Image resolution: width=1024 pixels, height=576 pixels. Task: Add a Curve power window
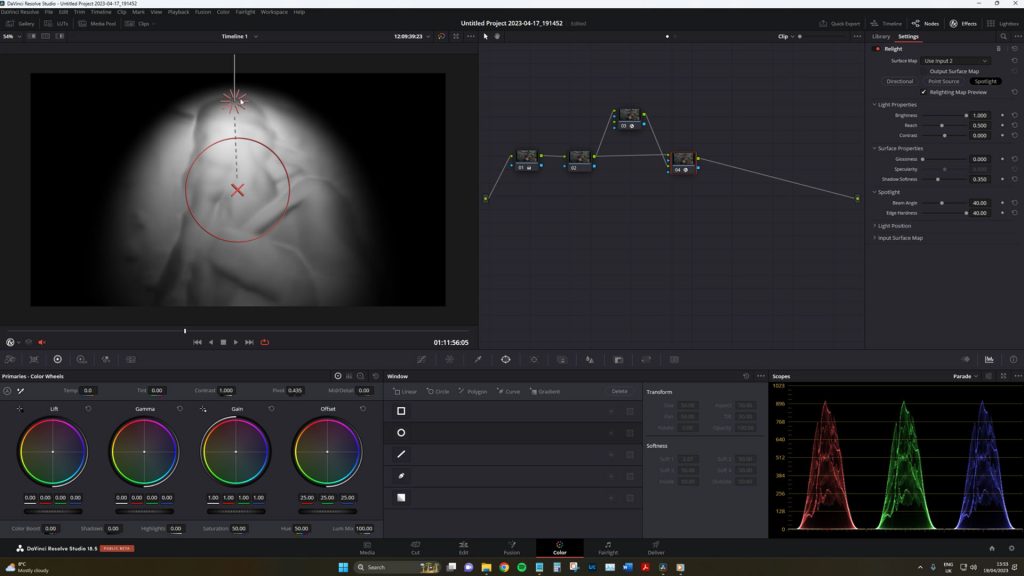tap(509, 391)
